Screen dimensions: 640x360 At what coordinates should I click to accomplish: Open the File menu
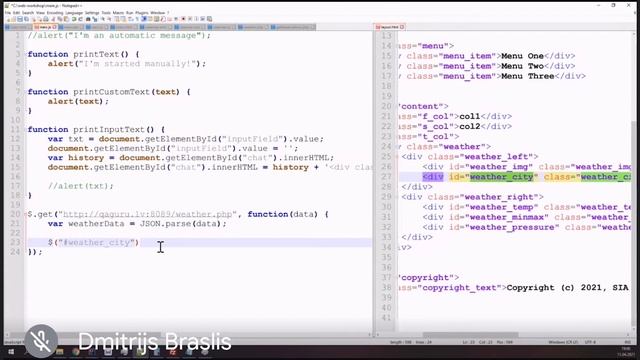pyautogui.click(x=8, y=13)
